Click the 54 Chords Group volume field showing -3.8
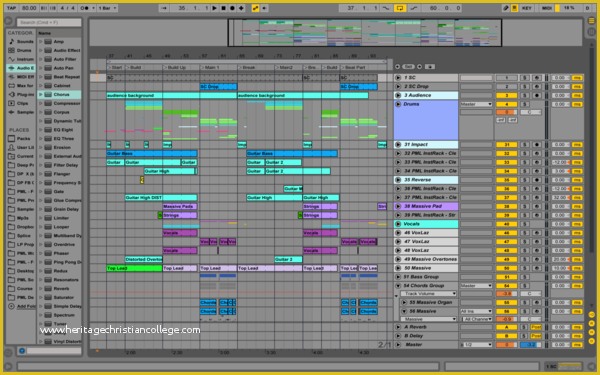600x375 pixels. (507, 294)
